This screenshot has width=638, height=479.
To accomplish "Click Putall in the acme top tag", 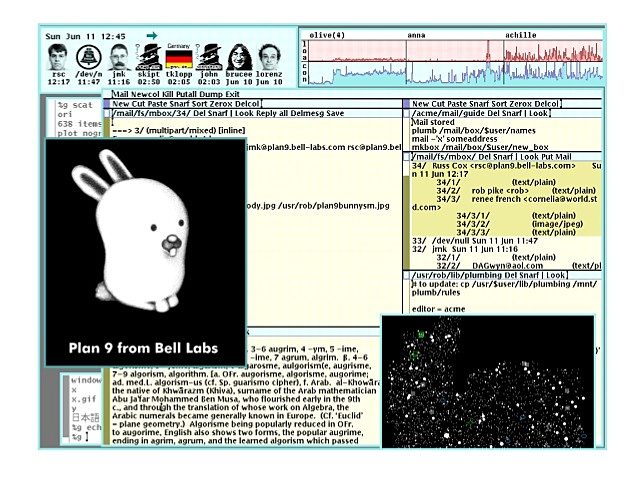I will [184, 94].
